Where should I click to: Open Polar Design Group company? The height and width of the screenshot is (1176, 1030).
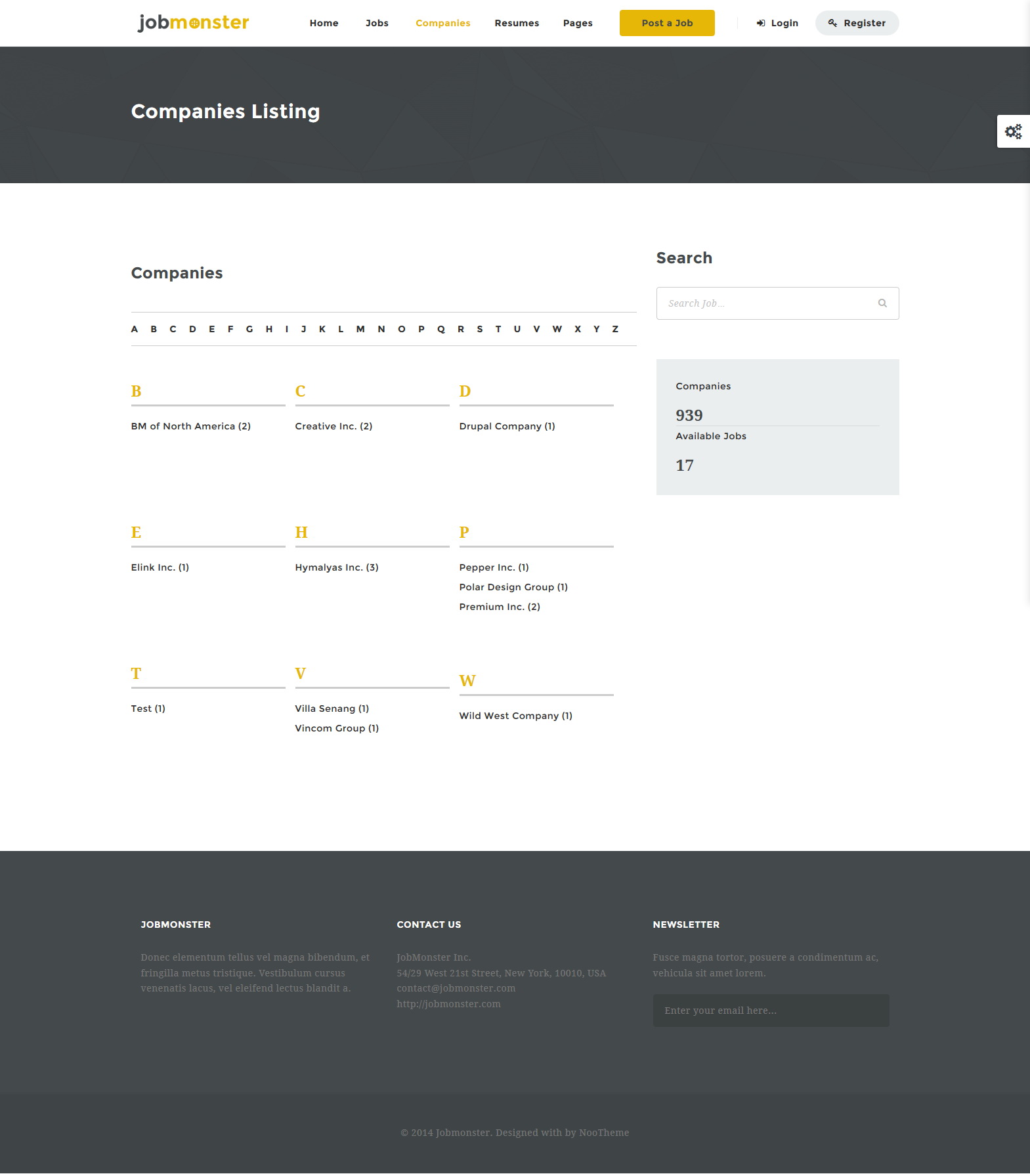coord(513,587)
